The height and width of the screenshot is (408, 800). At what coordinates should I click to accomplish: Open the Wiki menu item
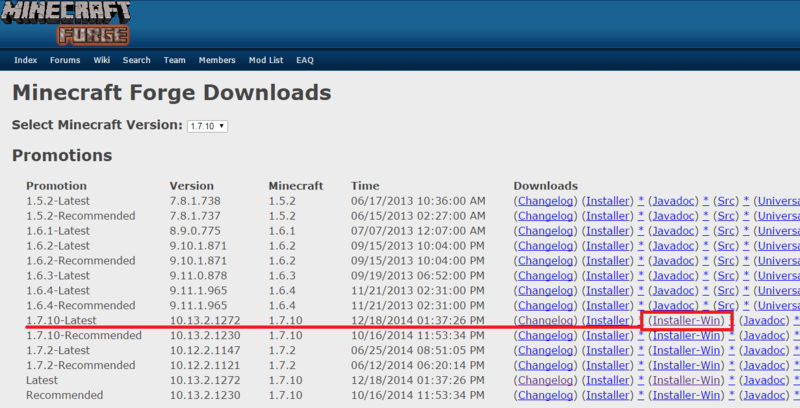[102, 60]
